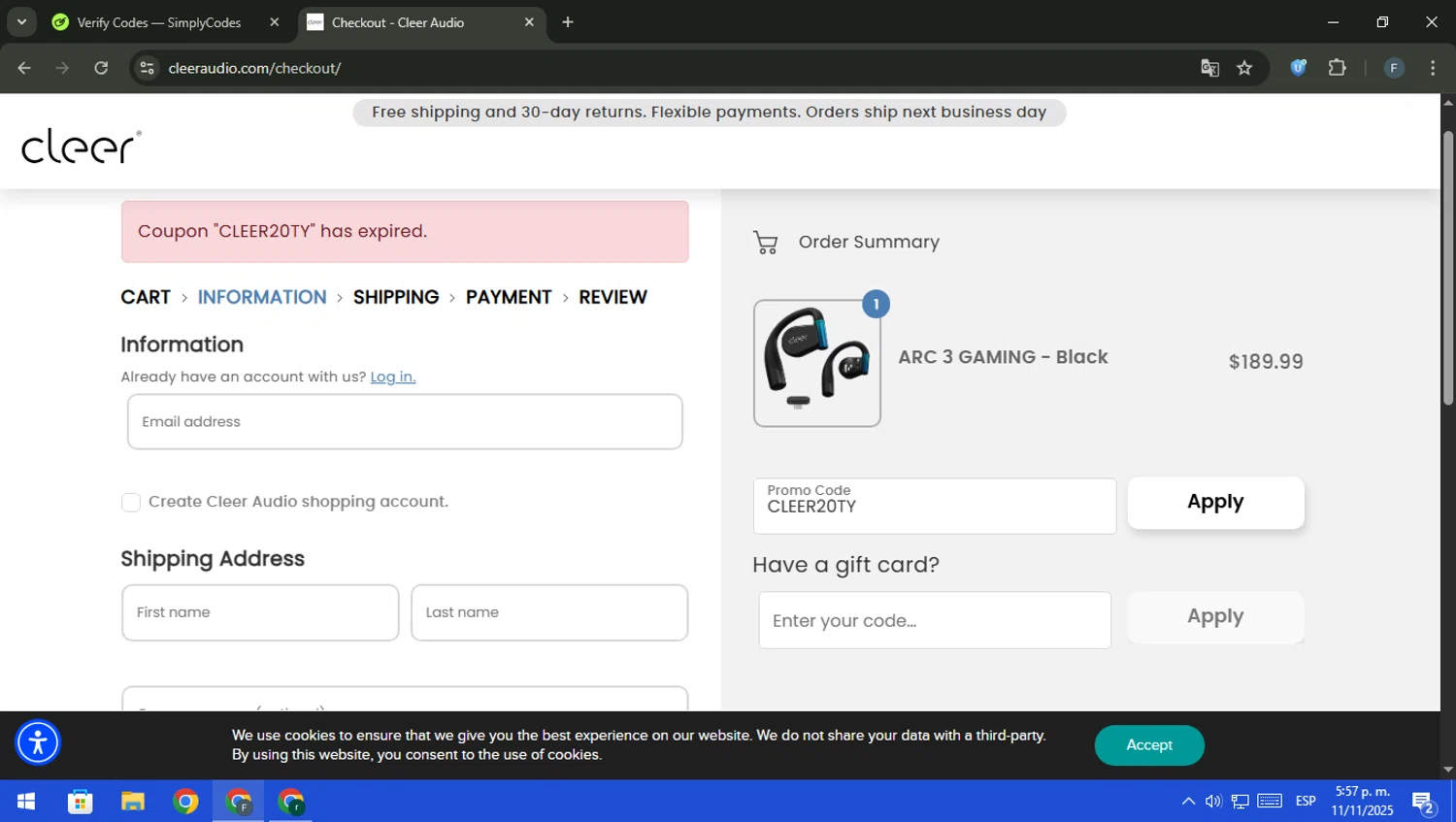Image resolution: width=1456 pixels, height=822 pixels.
Task: Open site information icon in address bar
Action: (147, 68)
